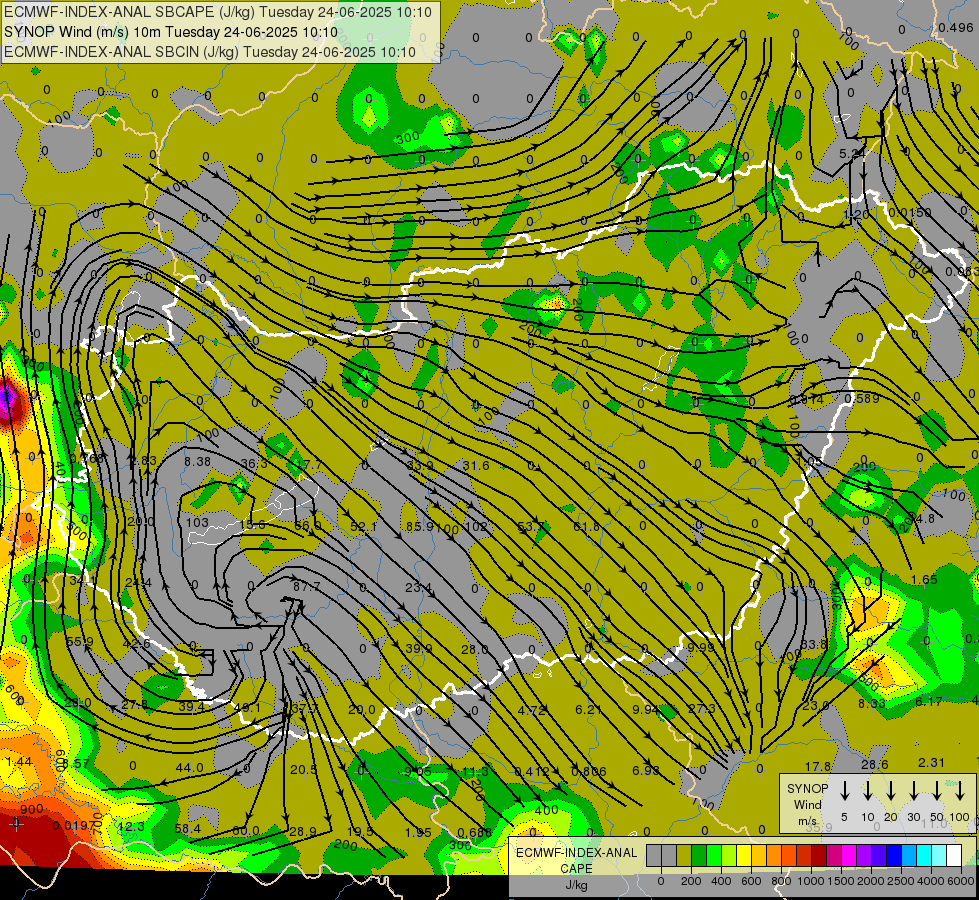
Task: Click the 103 value on the map
Action: click(197, 522)
